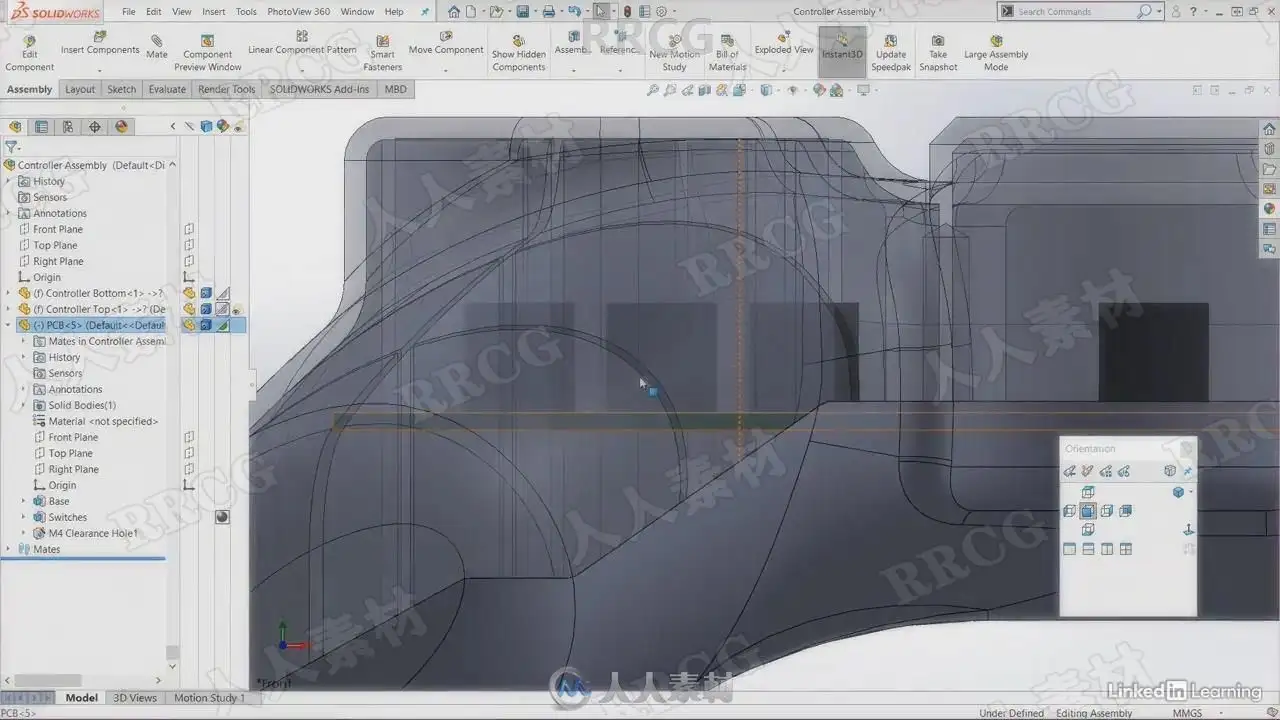
Task: Open Motion Study 1 tab
Action: [209, 698]
